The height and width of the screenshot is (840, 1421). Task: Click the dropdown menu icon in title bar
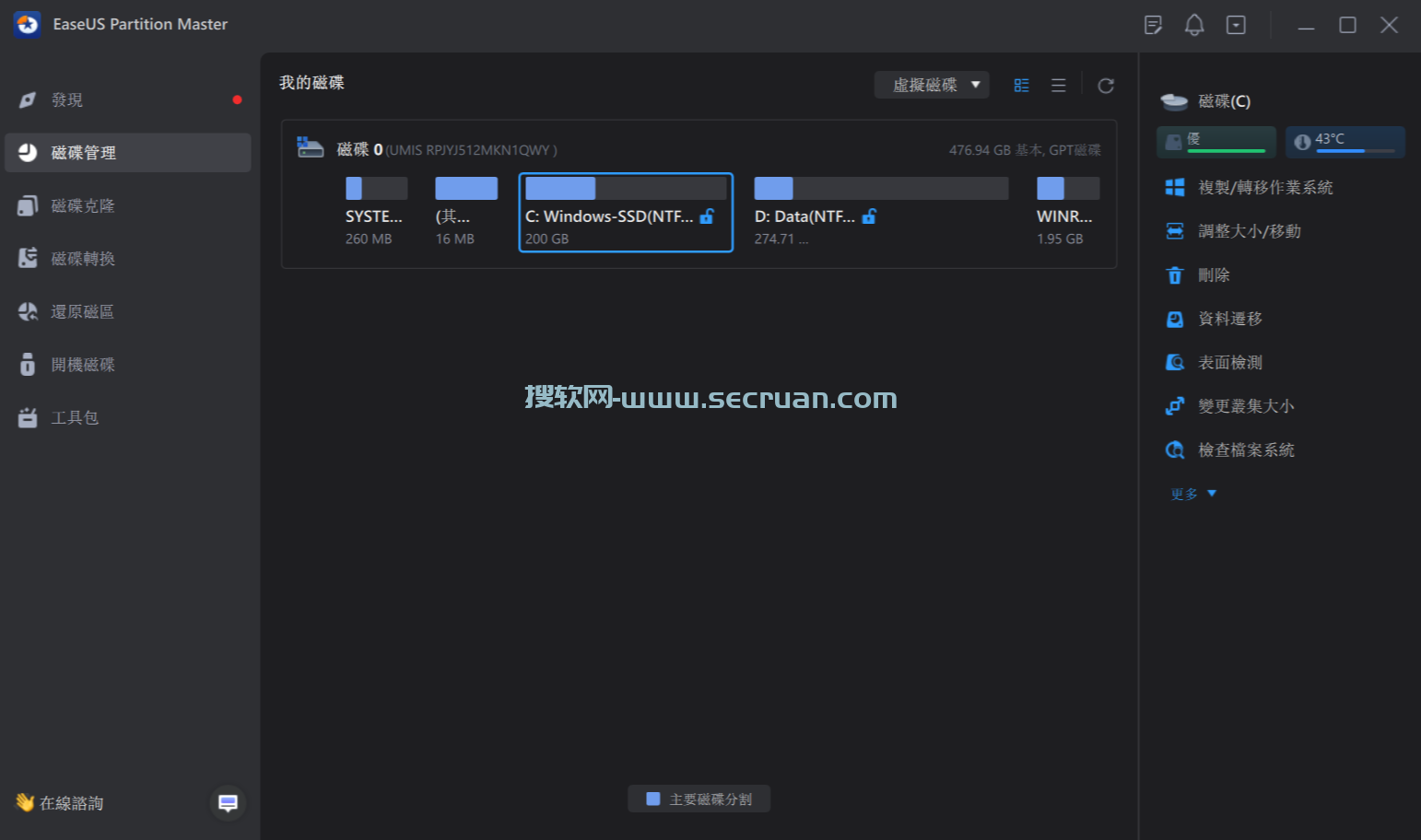[1236, 25]
